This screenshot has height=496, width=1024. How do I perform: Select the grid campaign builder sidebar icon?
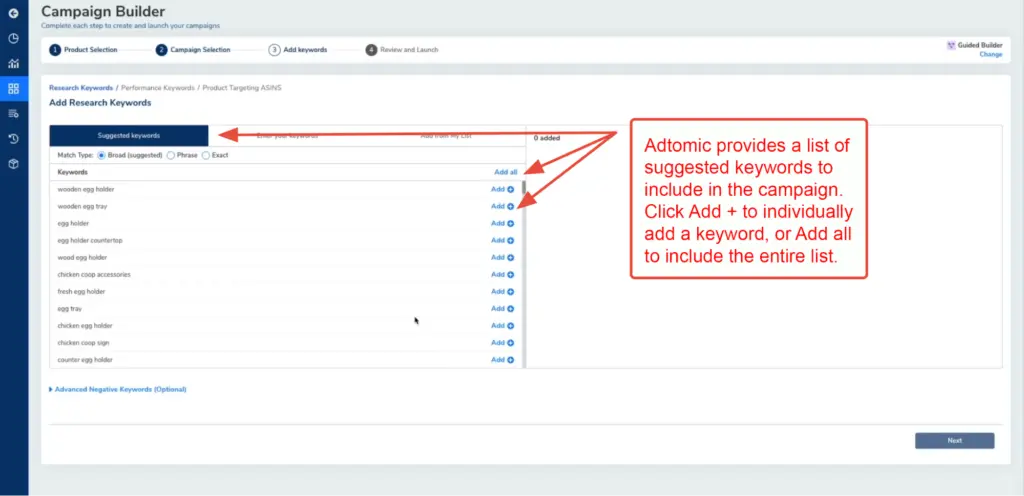(x=13, y=88)
